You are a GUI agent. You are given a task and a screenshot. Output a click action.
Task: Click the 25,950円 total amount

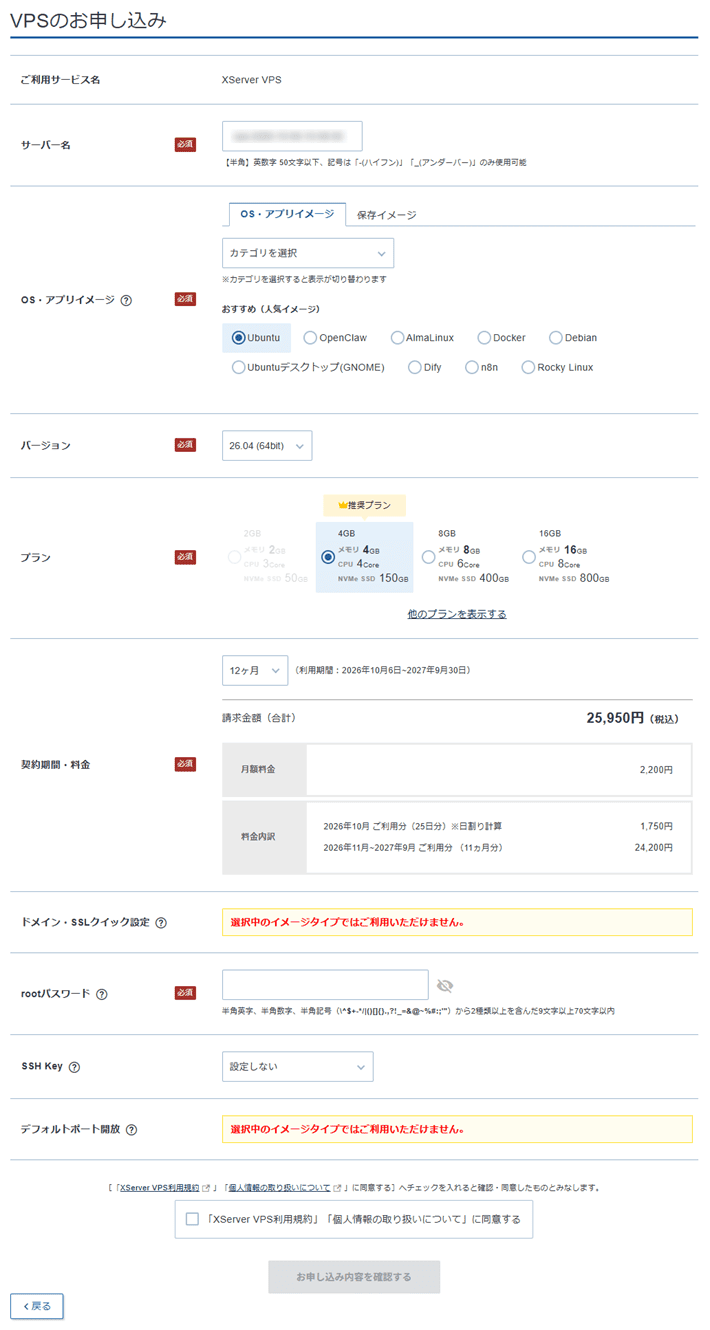(x=615, y=718)
